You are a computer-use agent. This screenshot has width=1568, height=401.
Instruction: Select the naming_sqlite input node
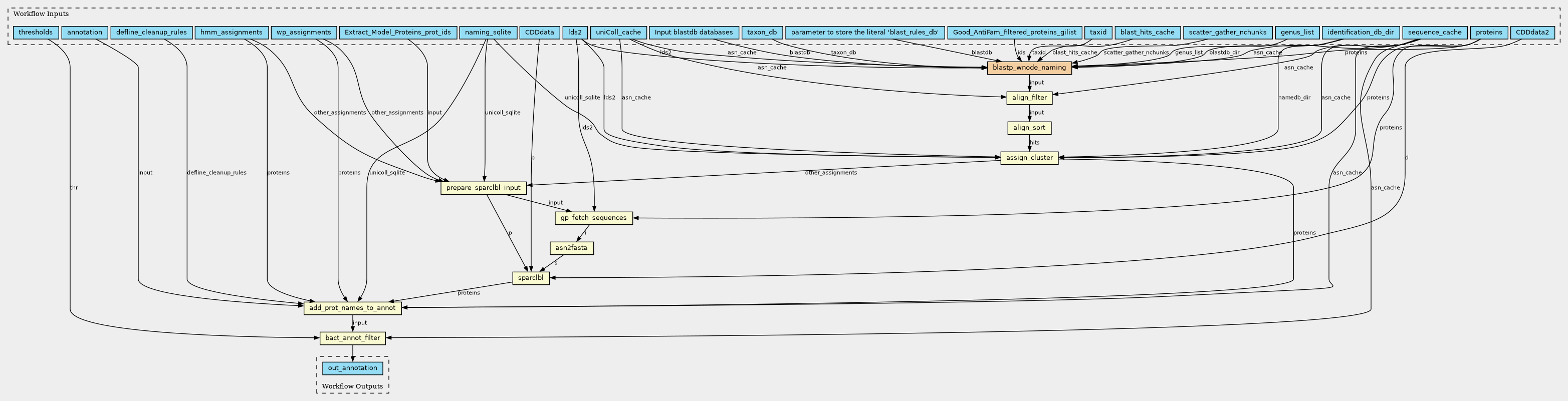click(488, 32)
